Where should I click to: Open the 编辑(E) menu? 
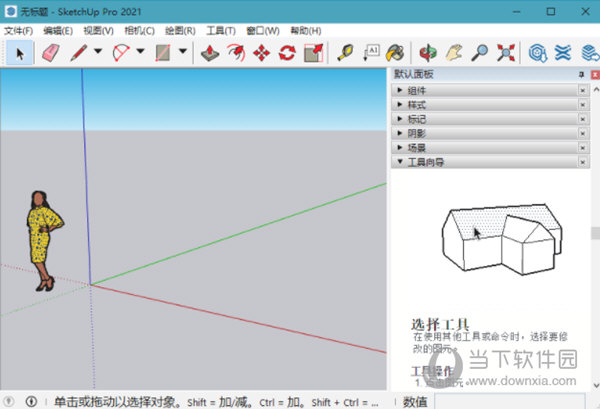coord(58,31)
